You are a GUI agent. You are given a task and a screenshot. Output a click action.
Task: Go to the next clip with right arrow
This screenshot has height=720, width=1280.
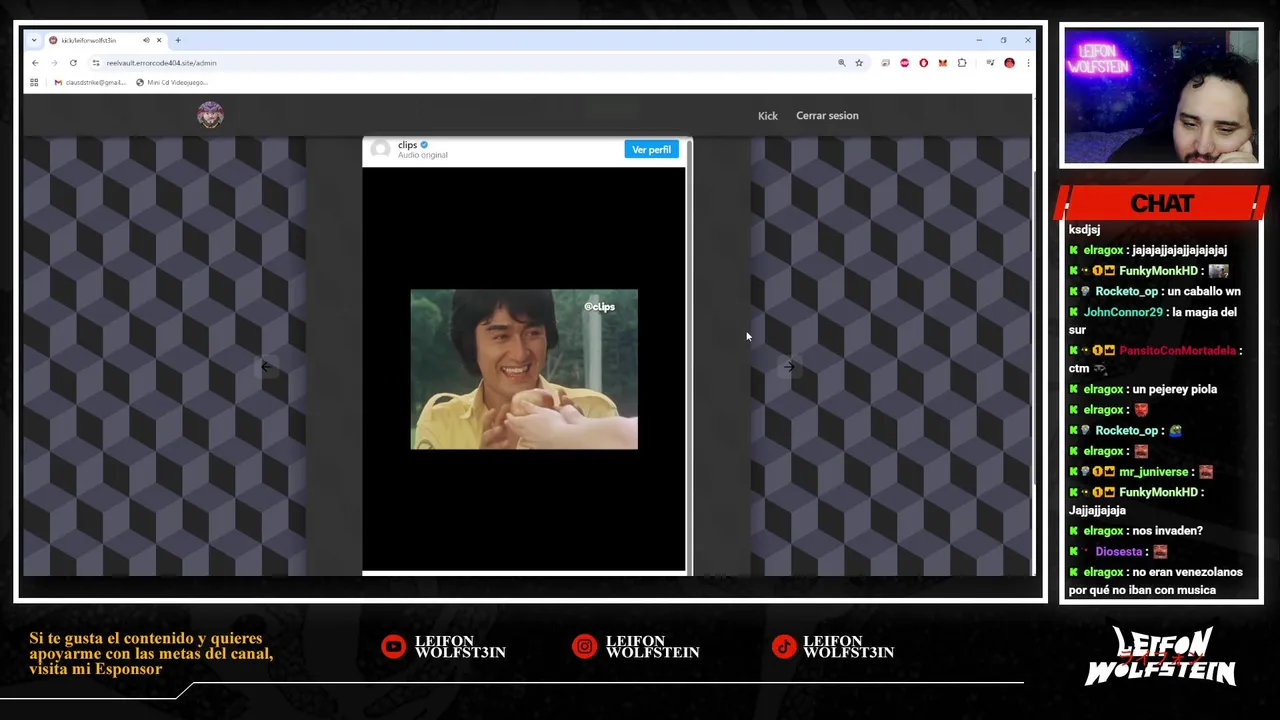click(x=789, y=367)
